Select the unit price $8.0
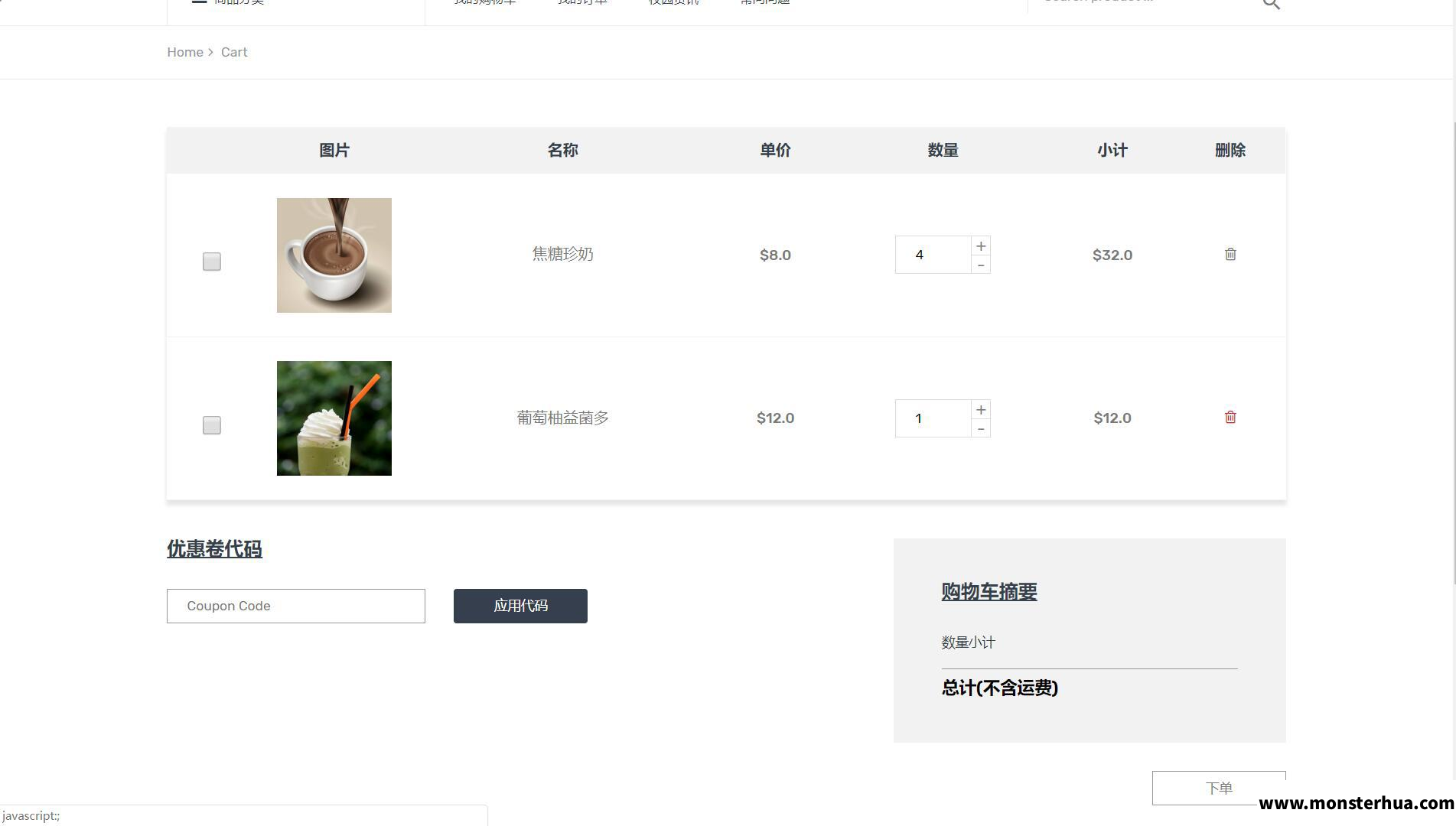This screenshot has height=826, width=1456. click(775, 255)
